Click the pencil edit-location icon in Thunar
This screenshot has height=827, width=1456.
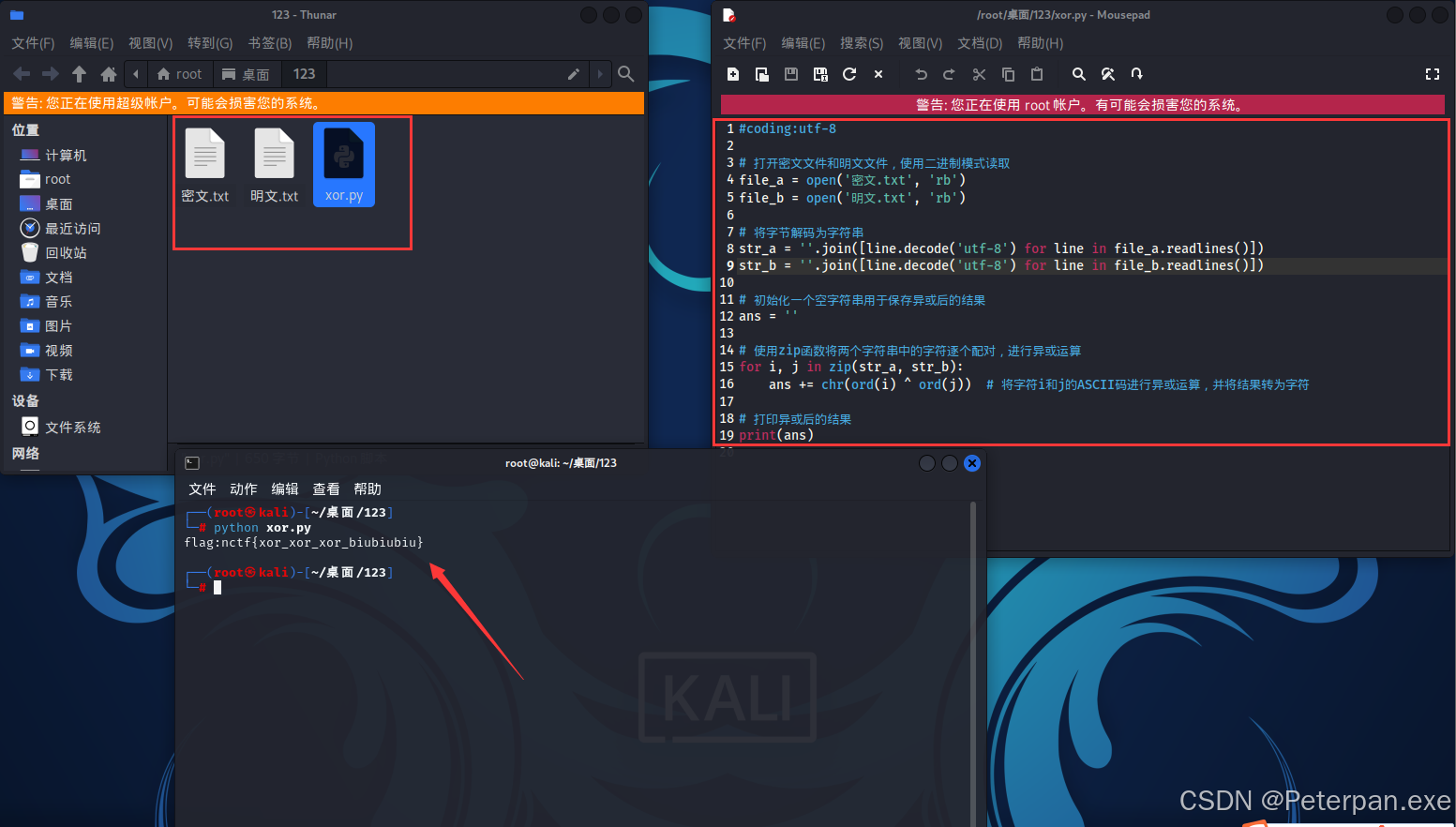tap(573, 74)
